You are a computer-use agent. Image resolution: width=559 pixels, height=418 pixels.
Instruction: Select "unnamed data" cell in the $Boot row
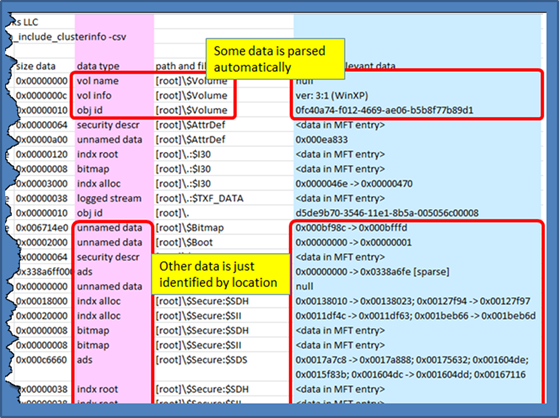coord(109,243)
